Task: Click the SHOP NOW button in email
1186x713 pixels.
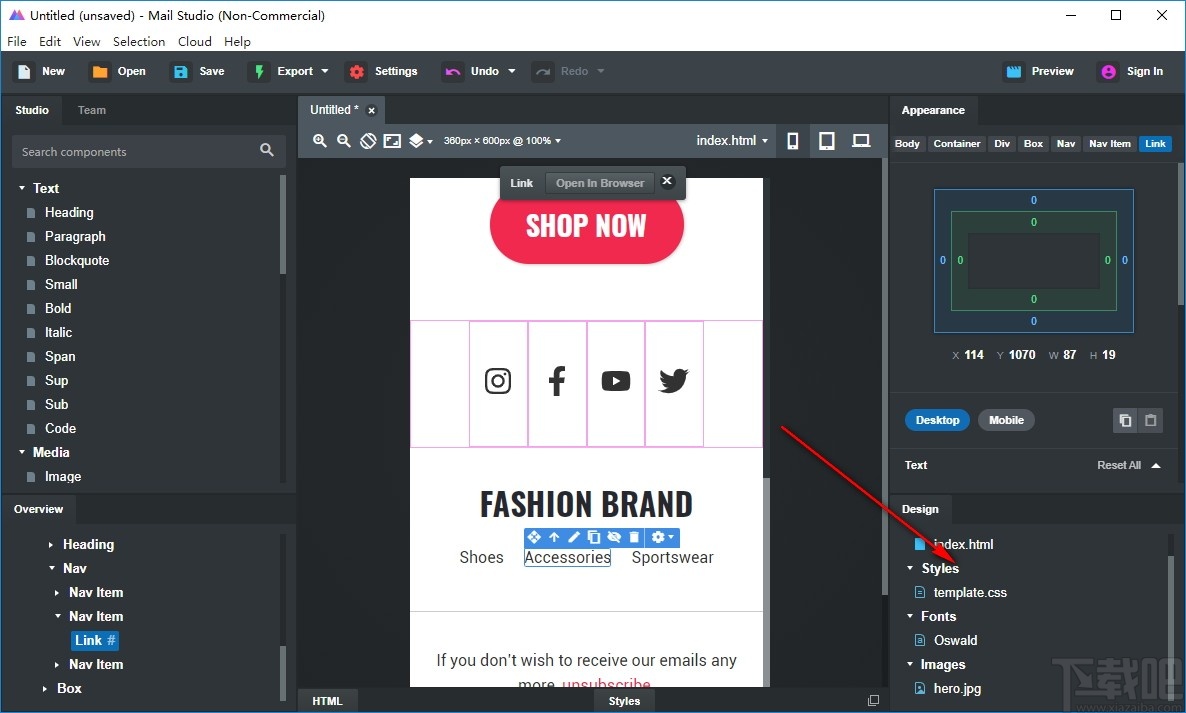Action: [586, 226]
